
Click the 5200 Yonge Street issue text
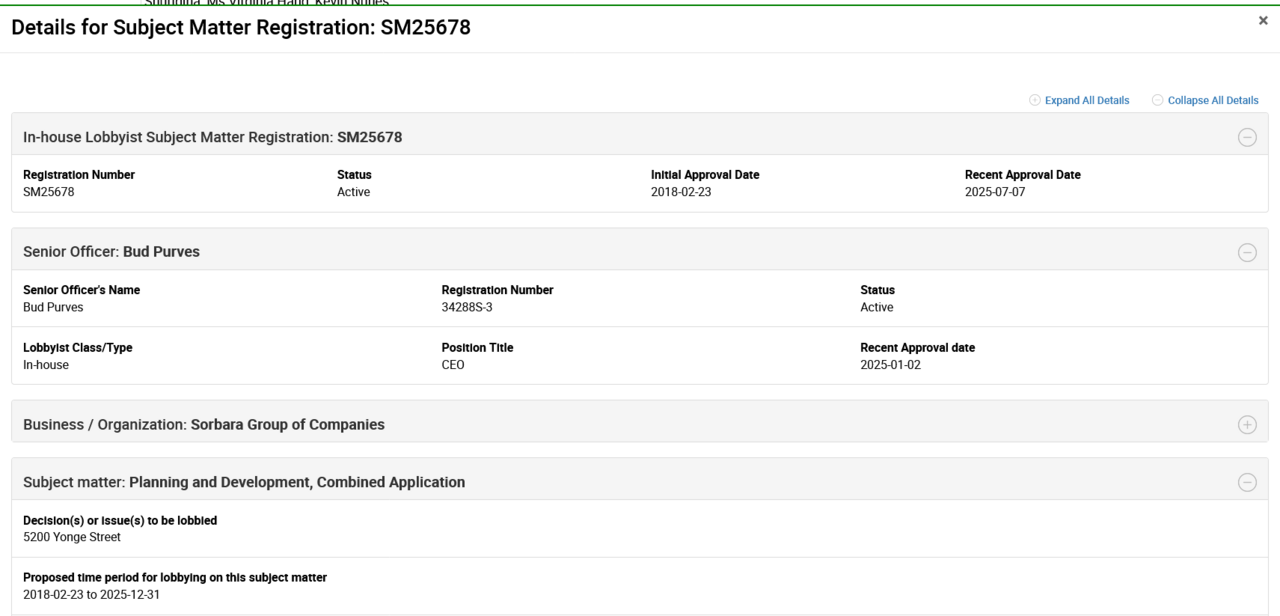pos(72,537)
